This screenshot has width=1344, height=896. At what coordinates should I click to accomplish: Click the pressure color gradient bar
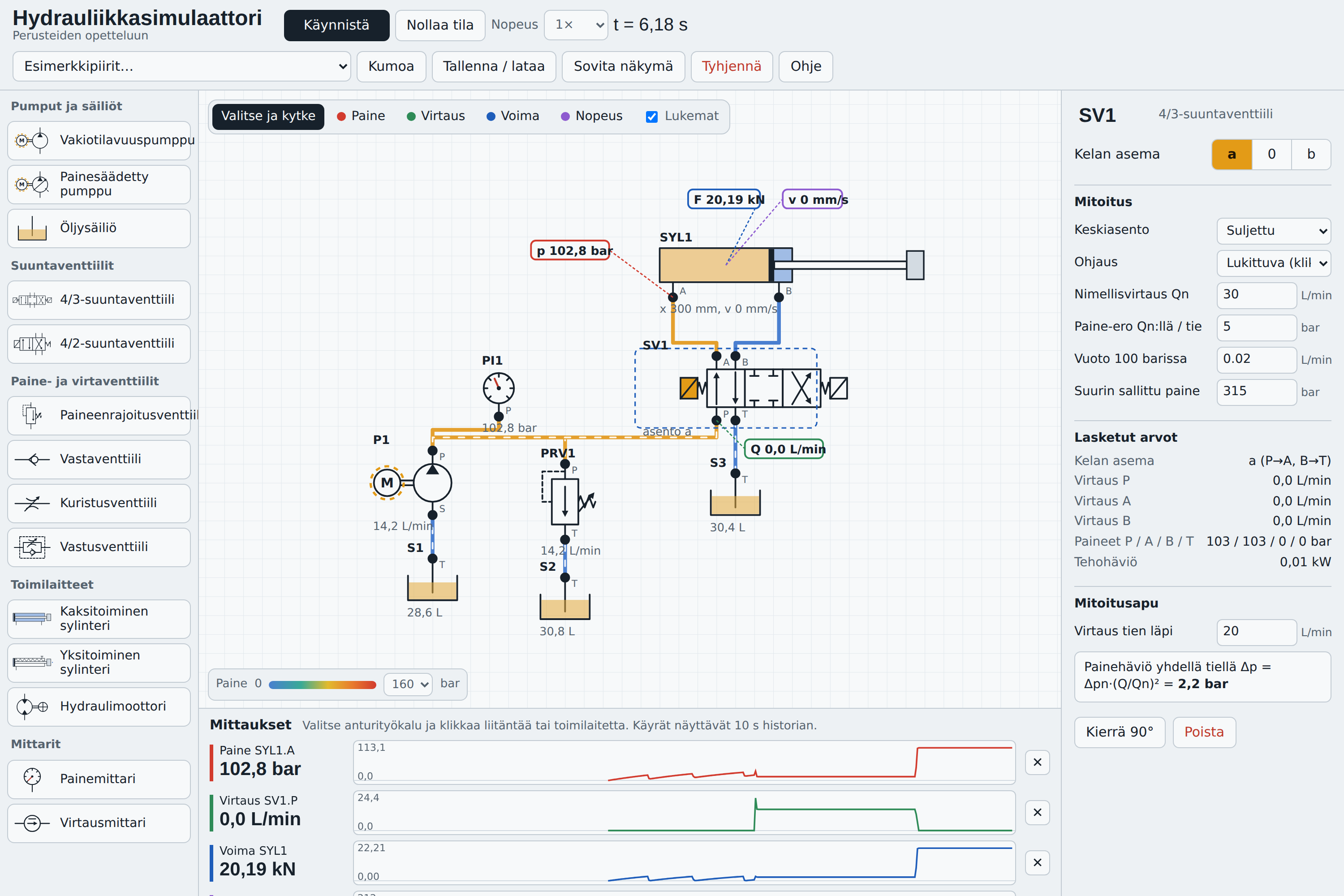322,685
